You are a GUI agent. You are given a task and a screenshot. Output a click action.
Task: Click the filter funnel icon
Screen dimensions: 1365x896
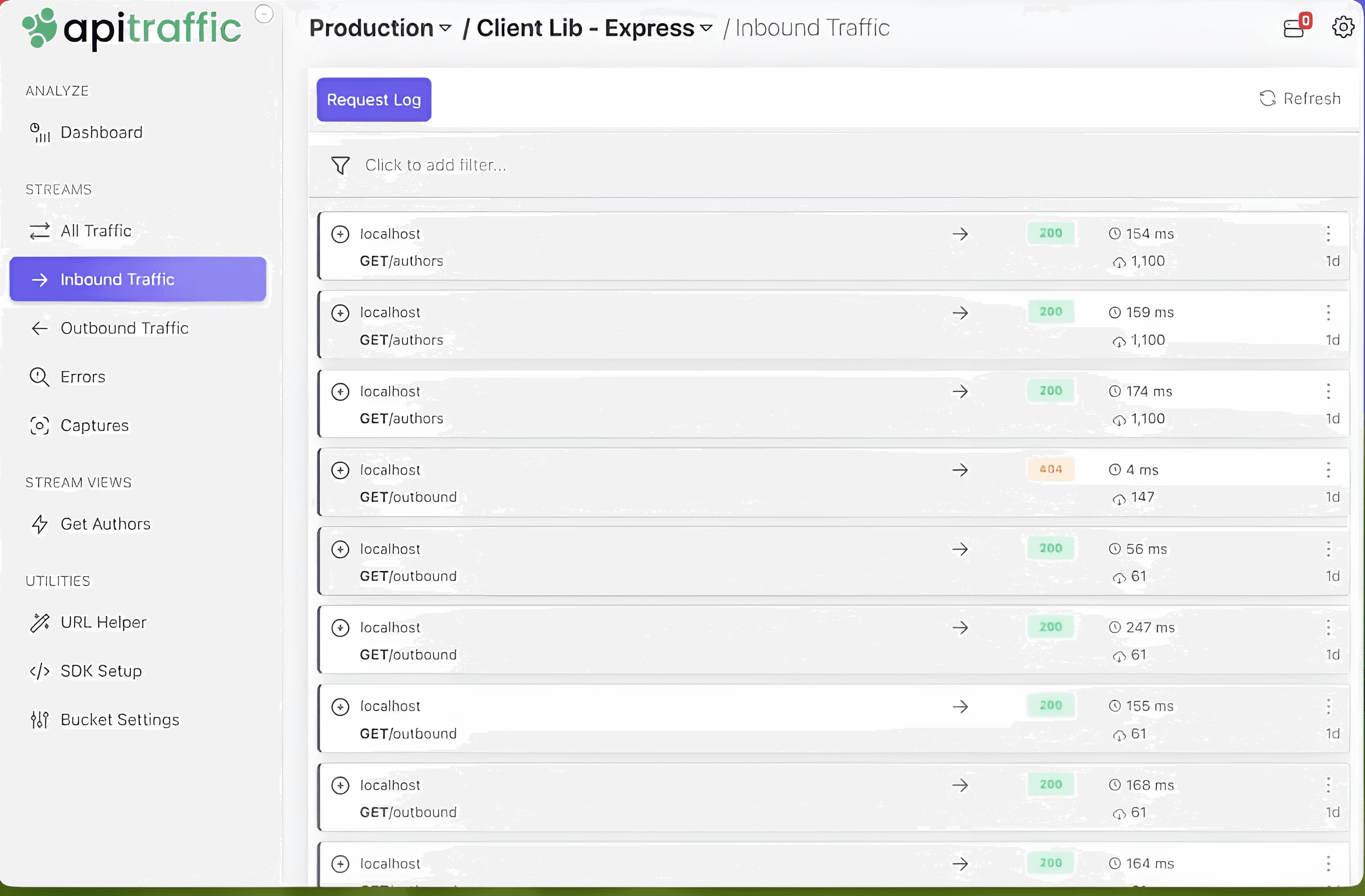(340, 165)
